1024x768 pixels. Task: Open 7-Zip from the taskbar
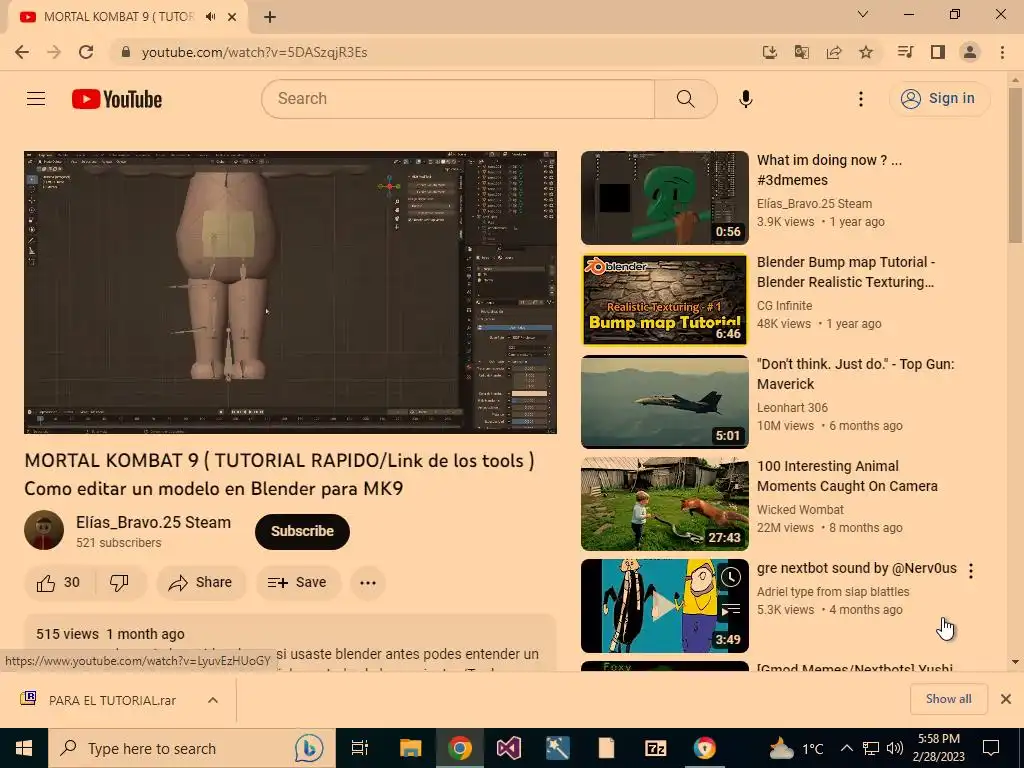655,748
